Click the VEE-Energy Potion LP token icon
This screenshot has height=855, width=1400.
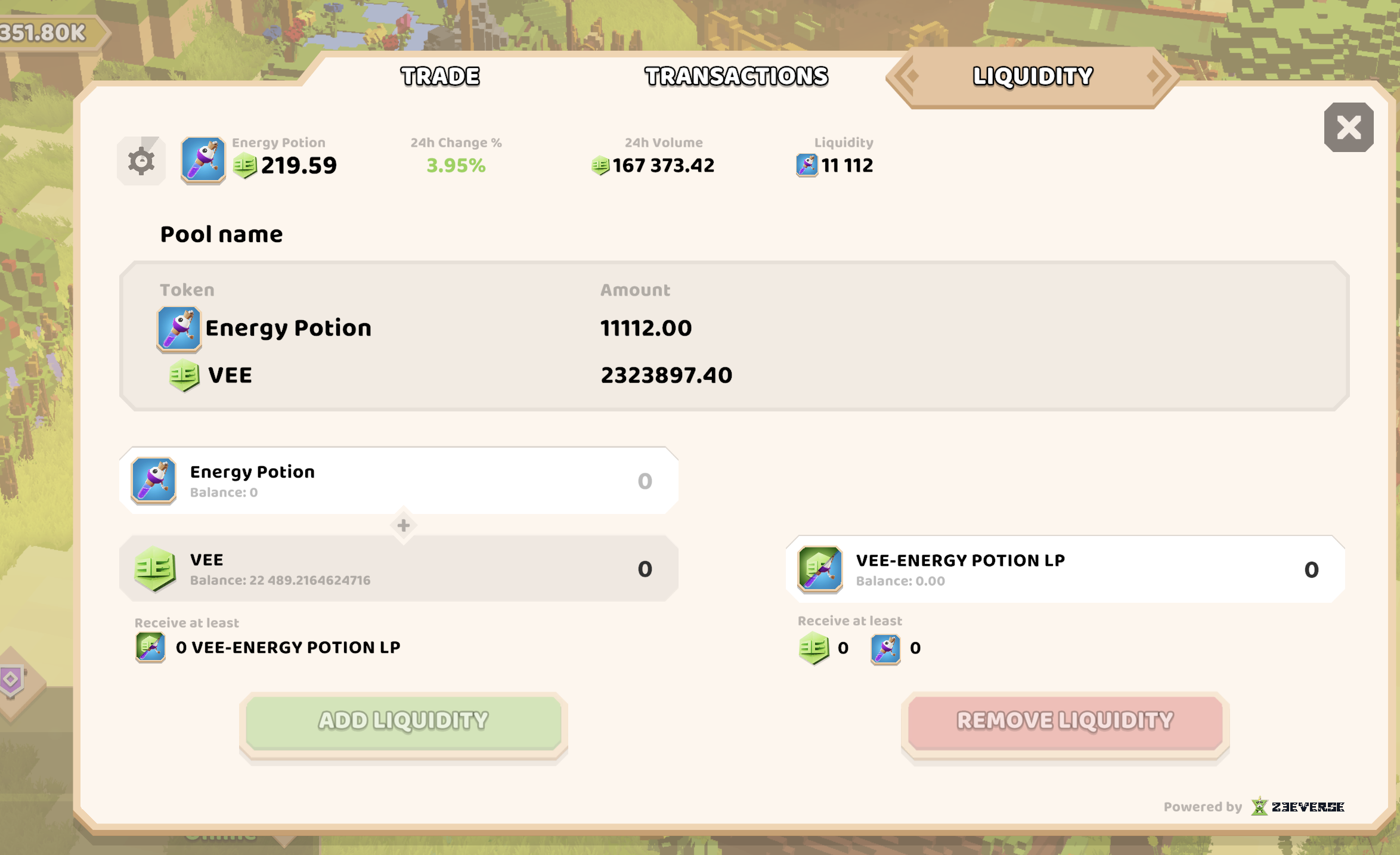pos(820,569)
